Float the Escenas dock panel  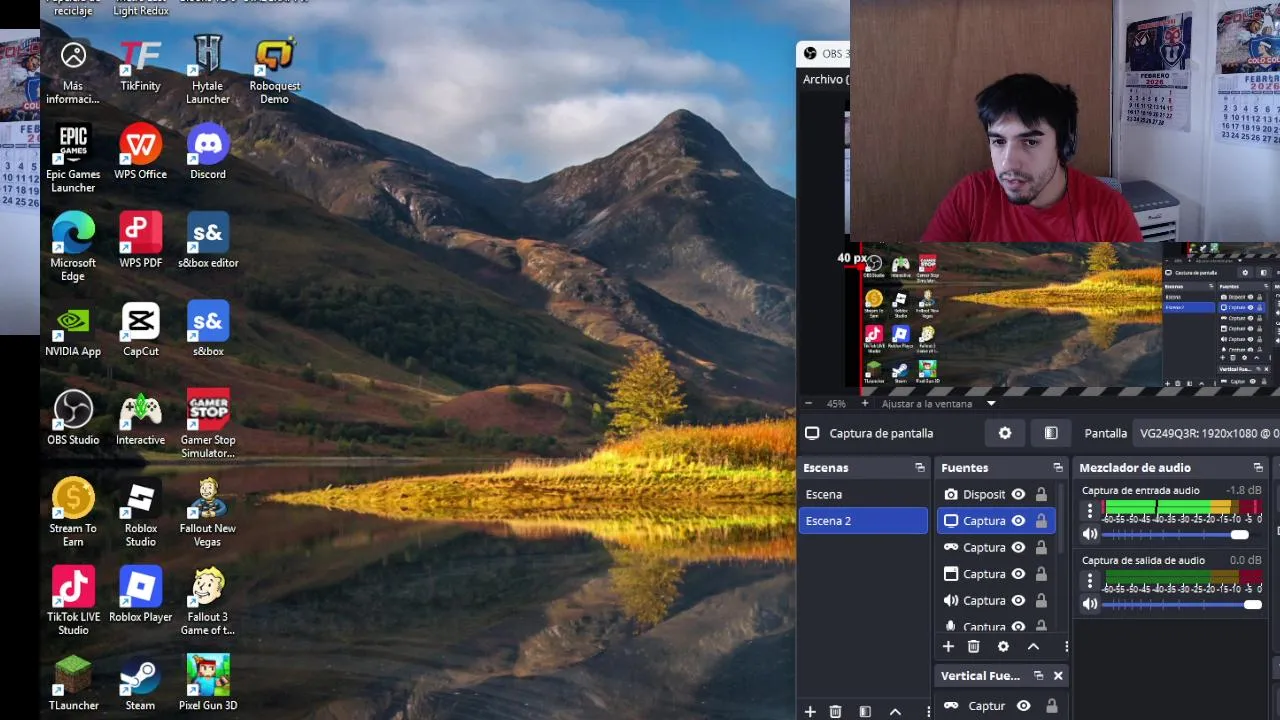[x=920, y=468]
